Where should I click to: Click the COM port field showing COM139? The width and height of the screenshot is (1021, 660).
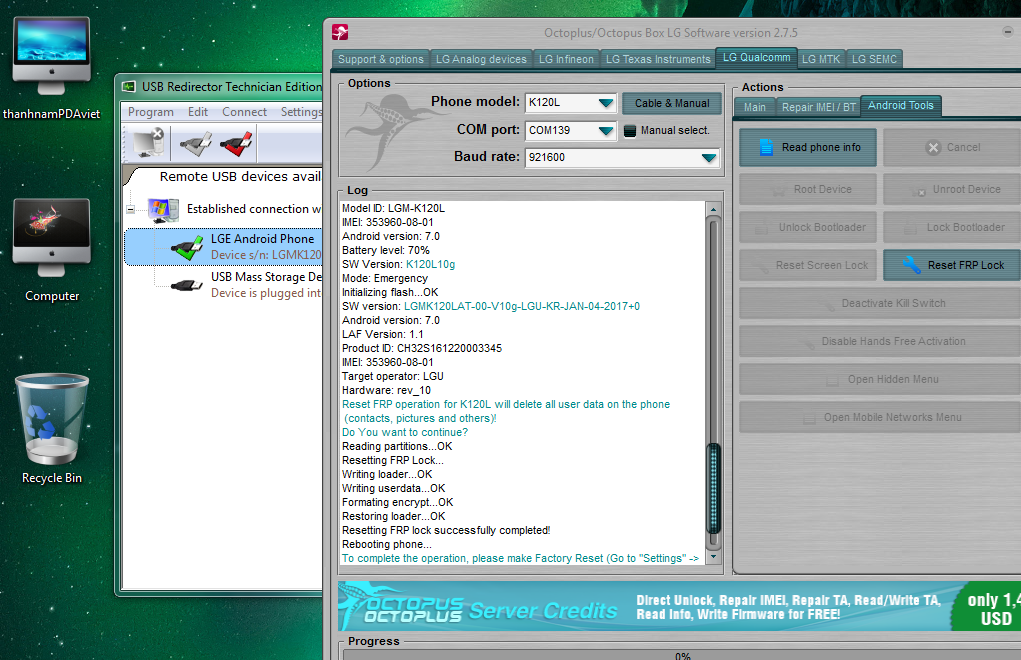[570, 130]
